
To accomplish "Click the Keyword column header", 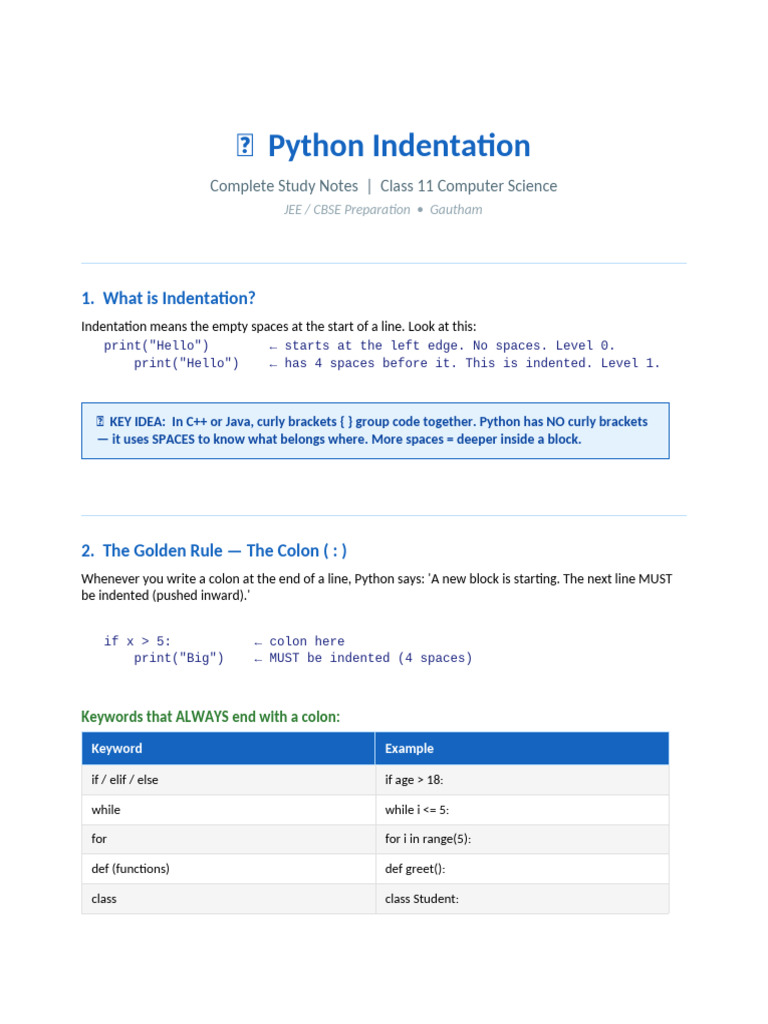I will (x=117, y=748).
